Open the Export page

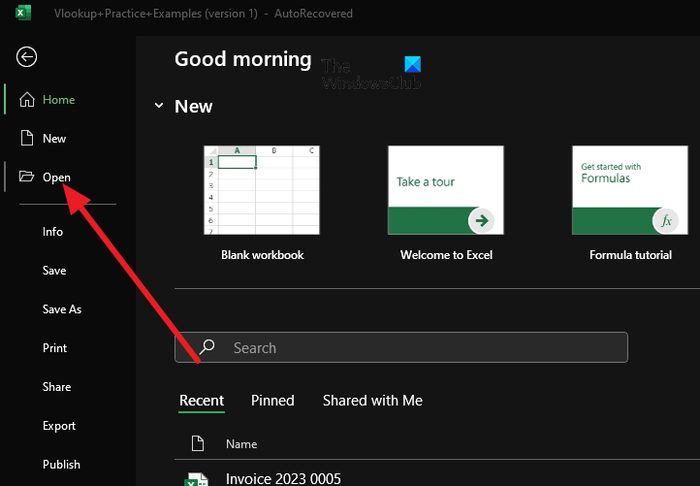pos(59,426)
